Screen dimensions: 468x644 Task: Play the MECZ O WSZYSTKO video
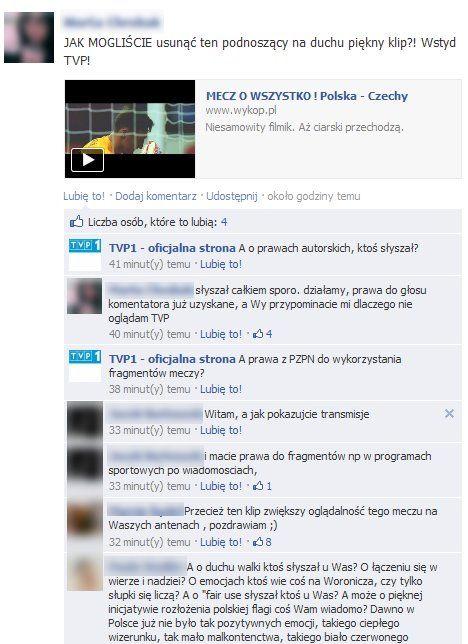click(88, 160)
